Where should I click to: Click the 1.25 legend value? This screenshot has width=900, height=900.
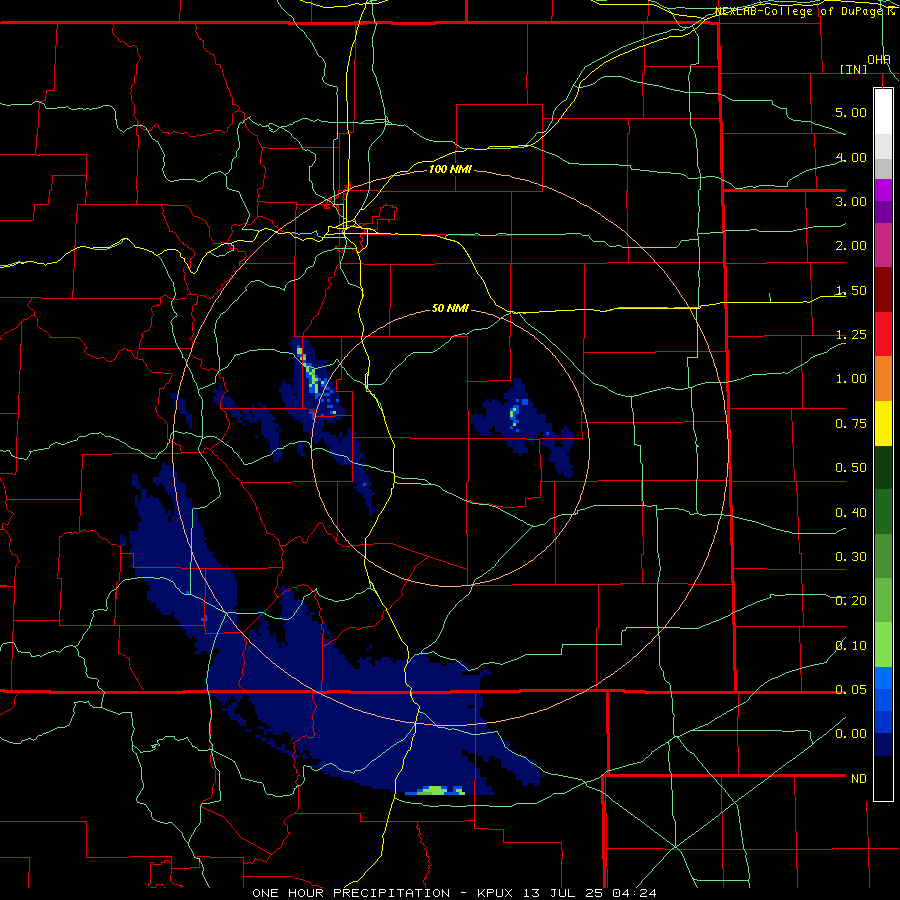tap(851, 335)
